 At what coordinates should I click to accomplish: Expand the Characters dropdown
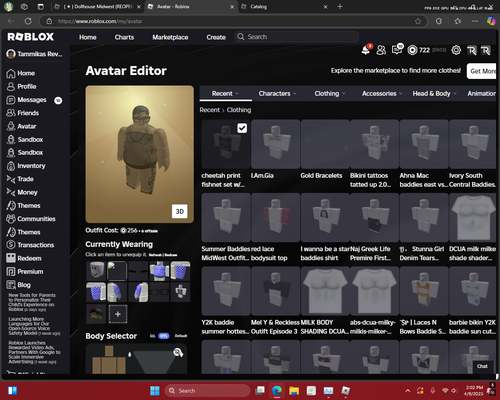click(277, 94)
